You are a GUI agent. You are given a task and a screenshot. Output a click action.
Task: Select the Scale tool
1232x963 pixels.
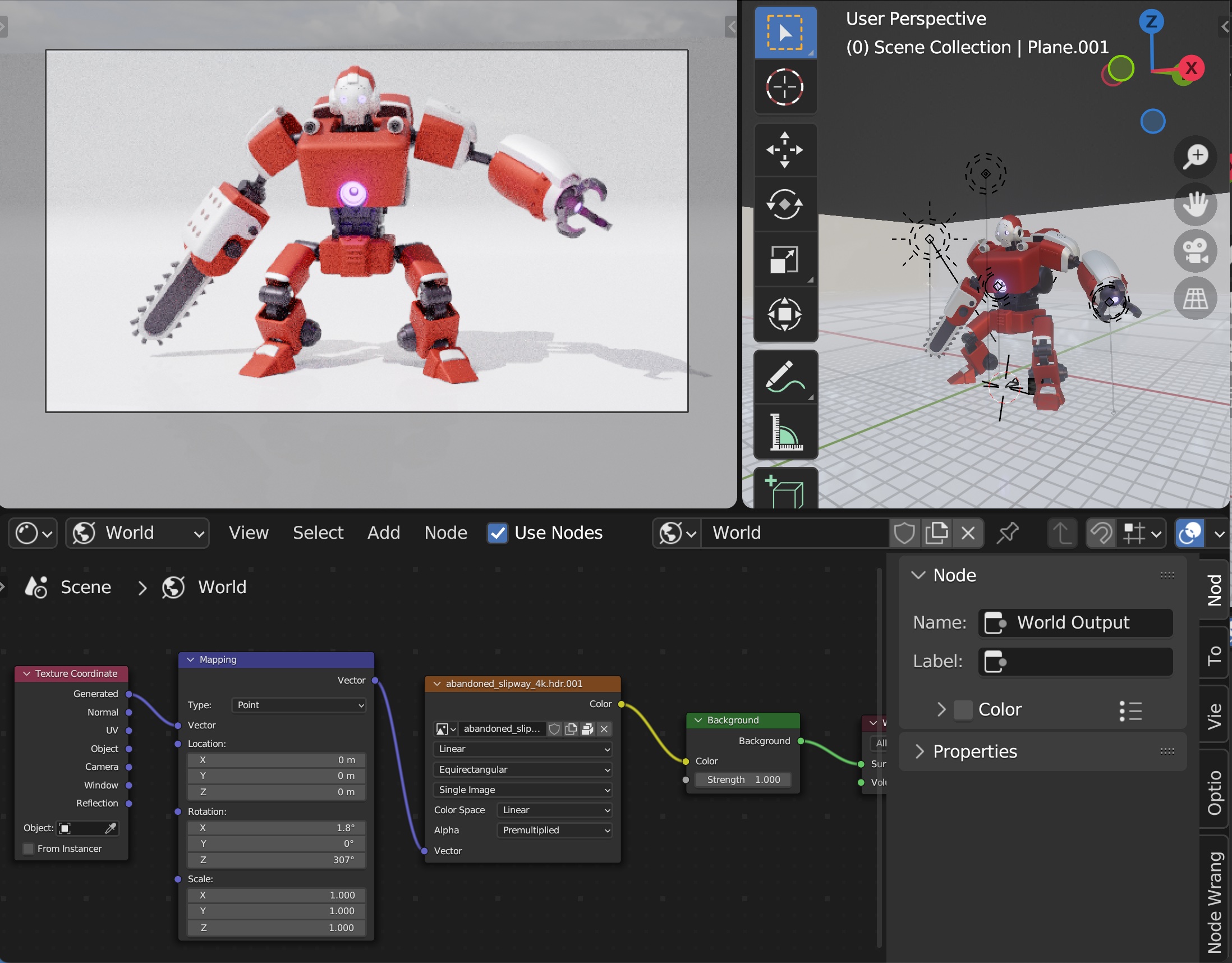785,259
